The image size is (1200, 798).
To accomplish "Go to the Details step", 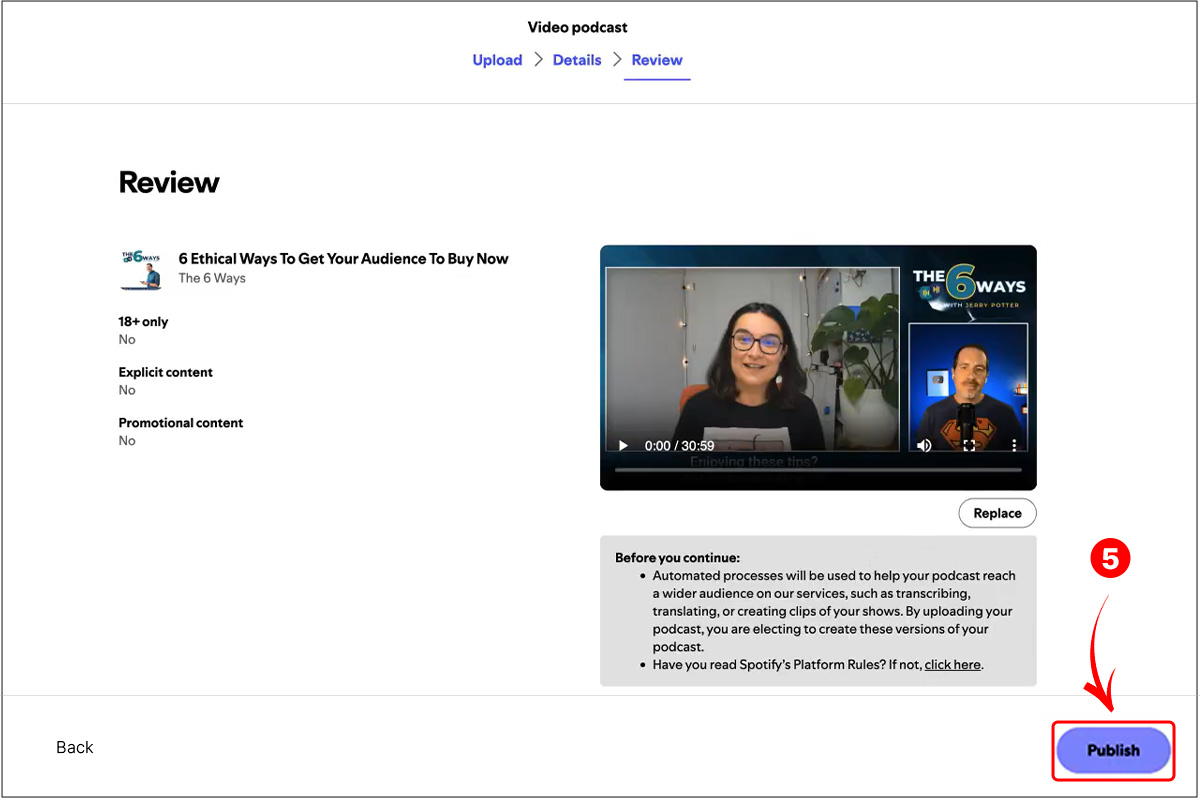I will pos(577,60).
